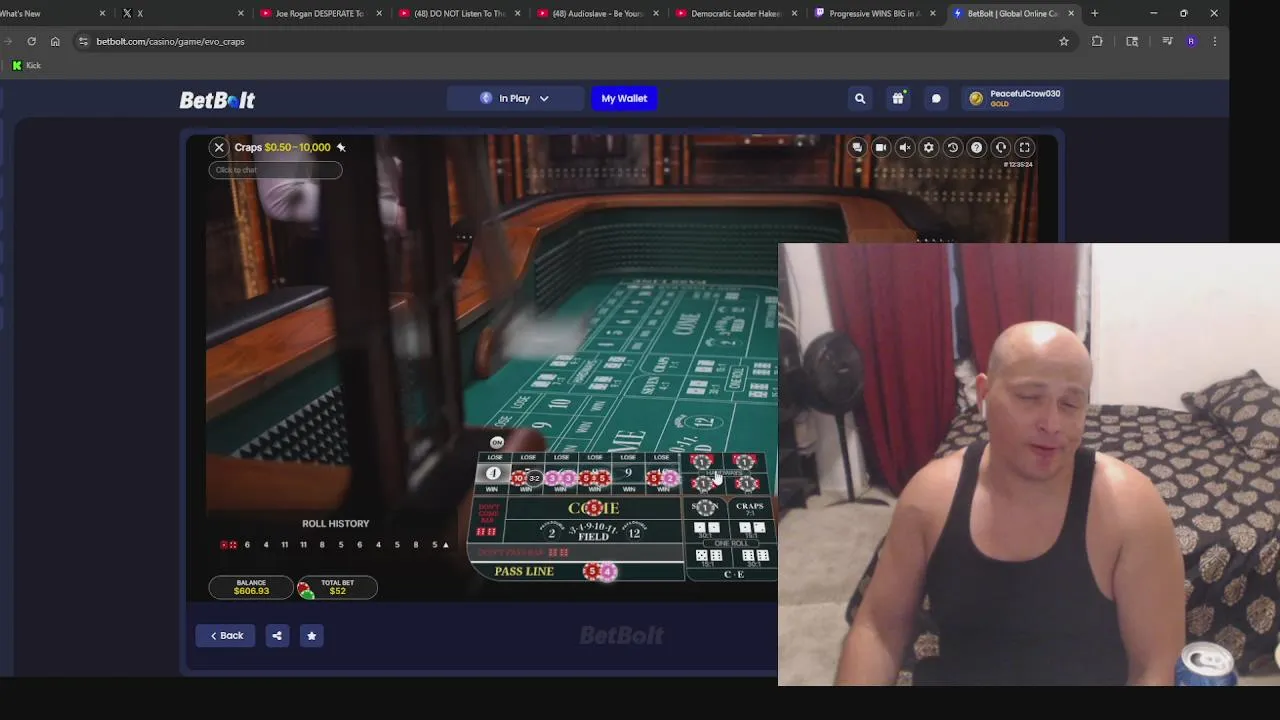The image size is (1280, 720).
Task: View site information icon in address bar
Action: pyautogui.click(x=83, y=41)
